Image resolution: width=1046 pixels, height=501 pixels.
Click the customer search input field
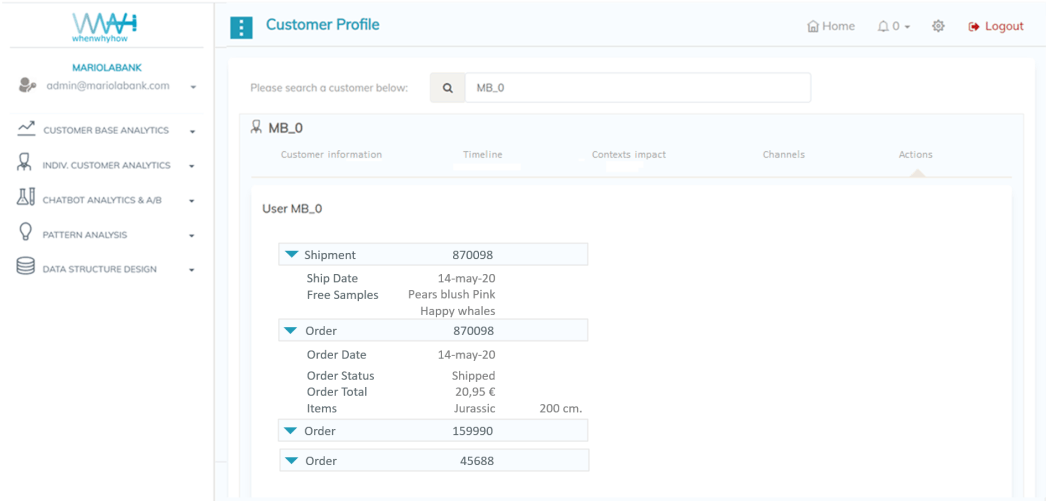(637, 88)
